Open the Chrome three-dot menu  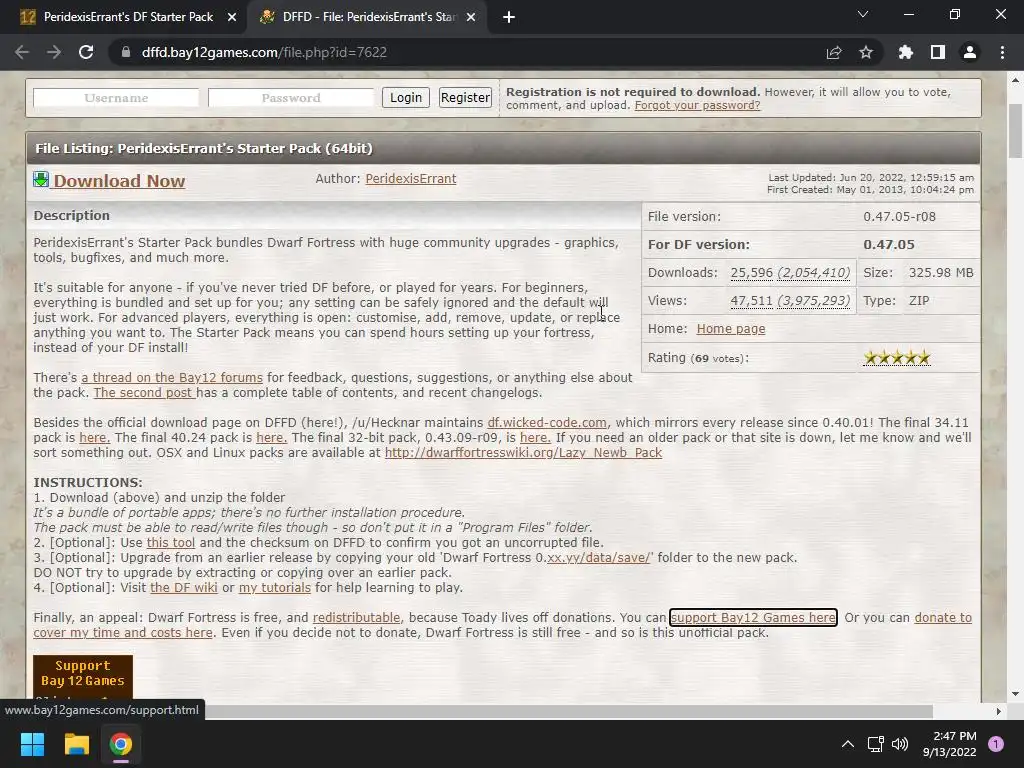tap(1002, 52)
